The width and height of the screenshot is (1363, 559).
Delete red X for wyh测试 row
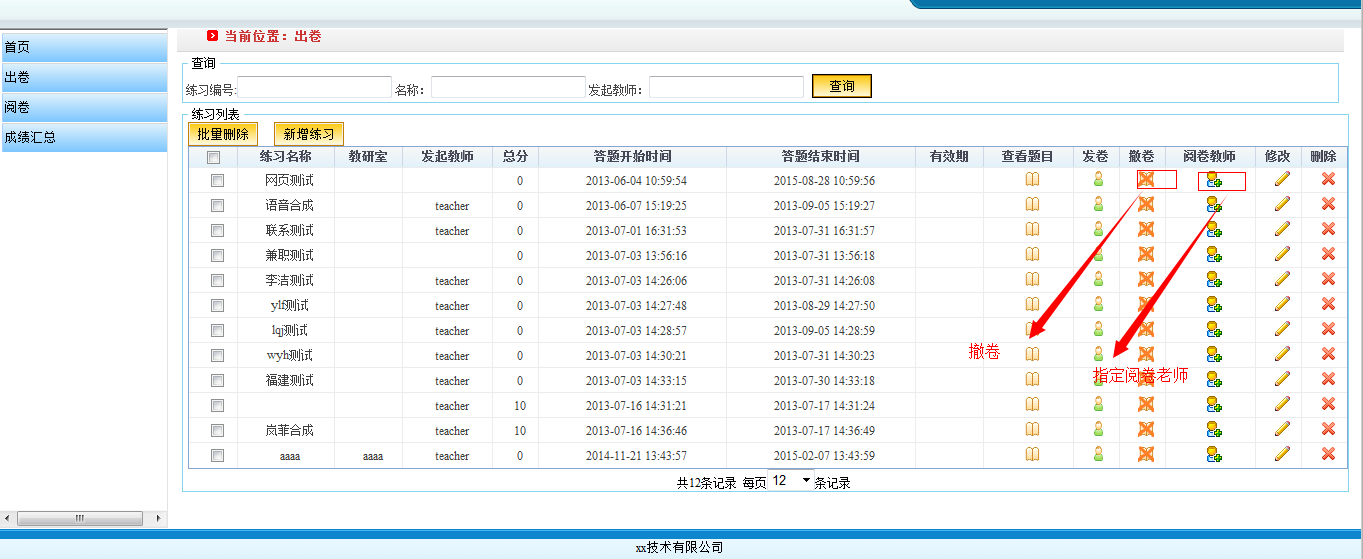pyautogui.click(x=1328, y=354)
